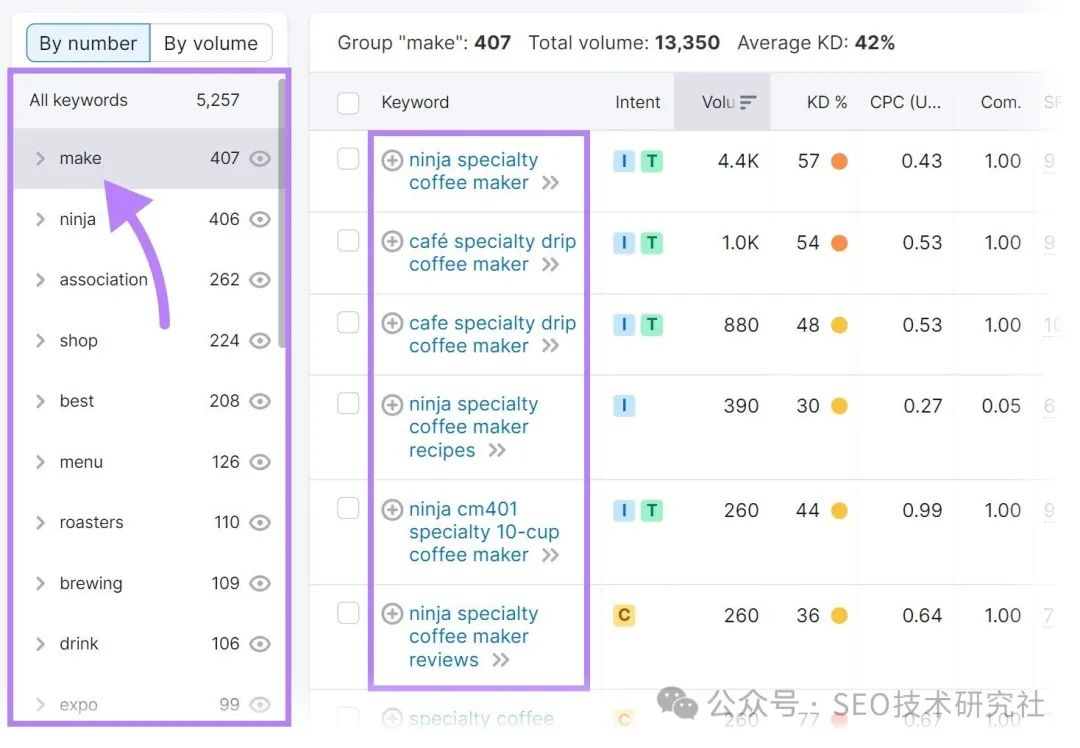Check the select-all checkbox in table header
The width and height of the screenshot is (1080, 748).
(348, 102)
